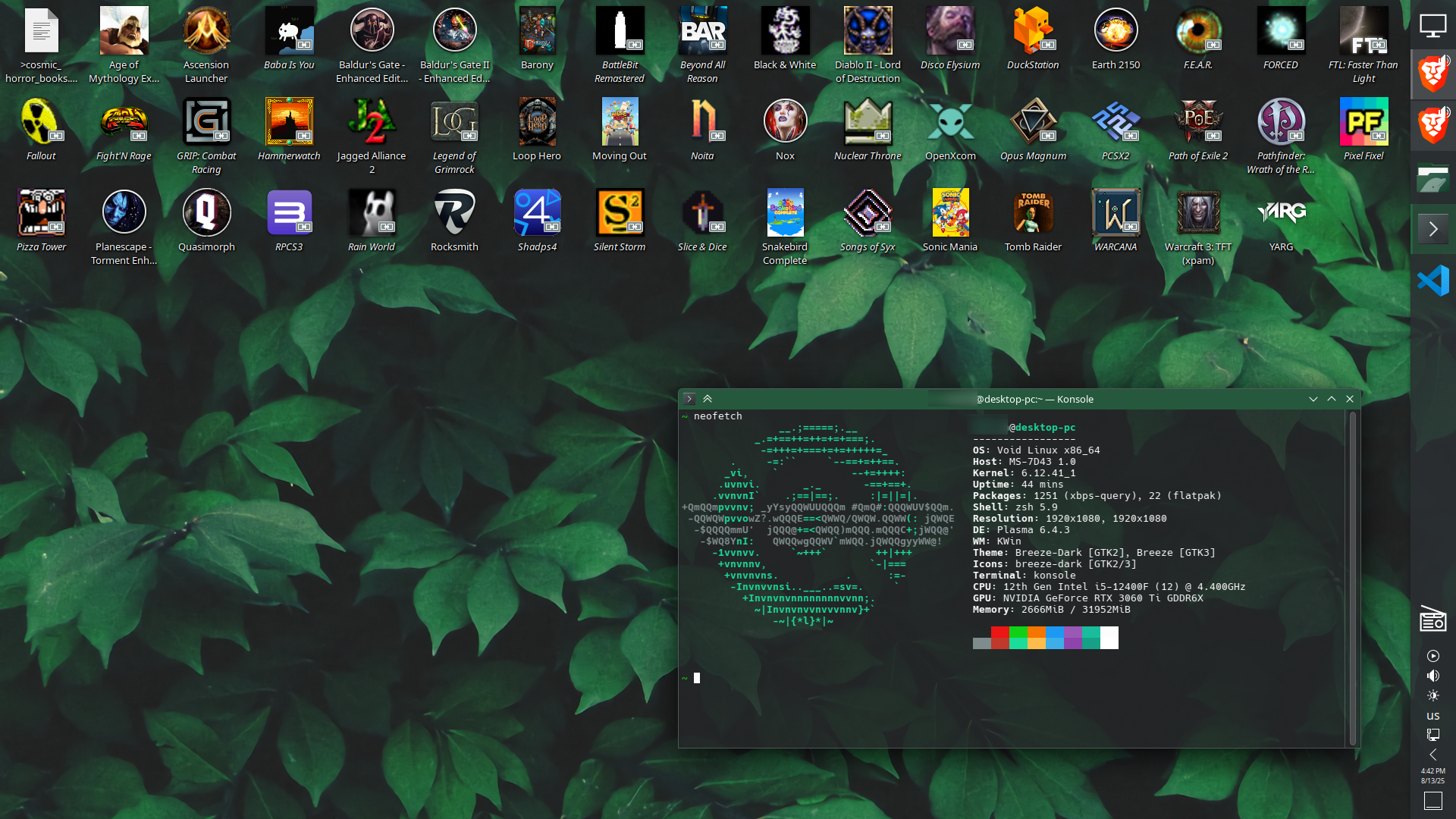Image resolution: width=1456 pixels, height=819 pixels.
Task: Open Visual Studio Code from the panel
Action: [1432, 281]
